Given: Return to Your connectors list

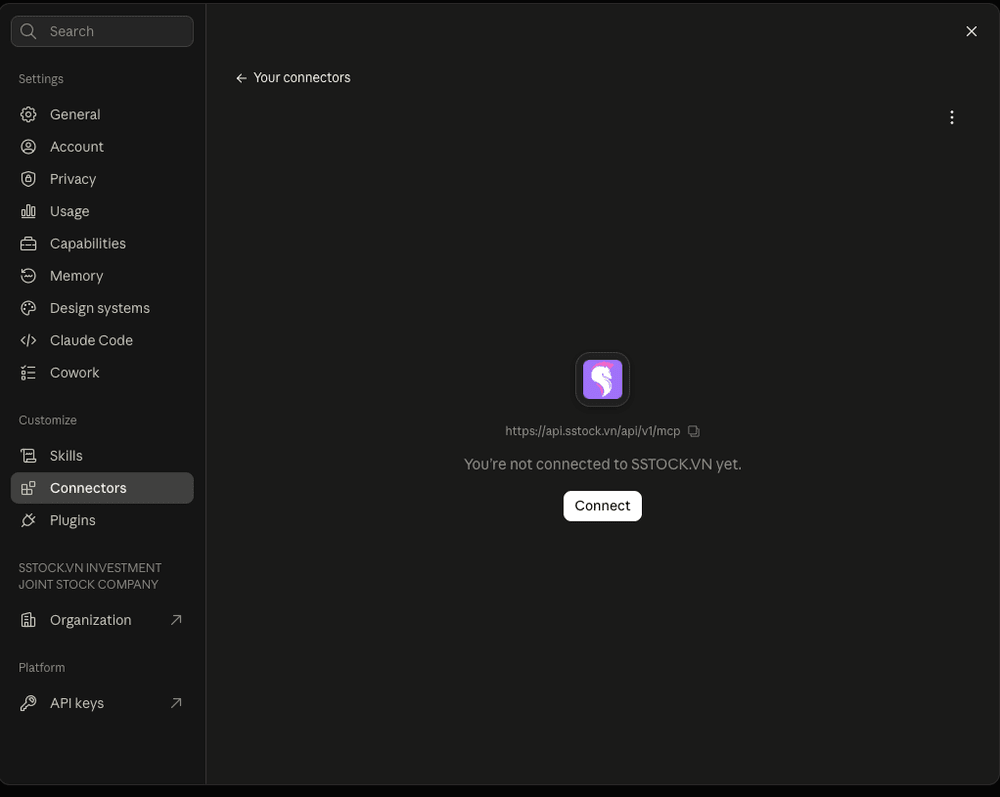Looking at the screenshot, I should click(x=293, y=78).
